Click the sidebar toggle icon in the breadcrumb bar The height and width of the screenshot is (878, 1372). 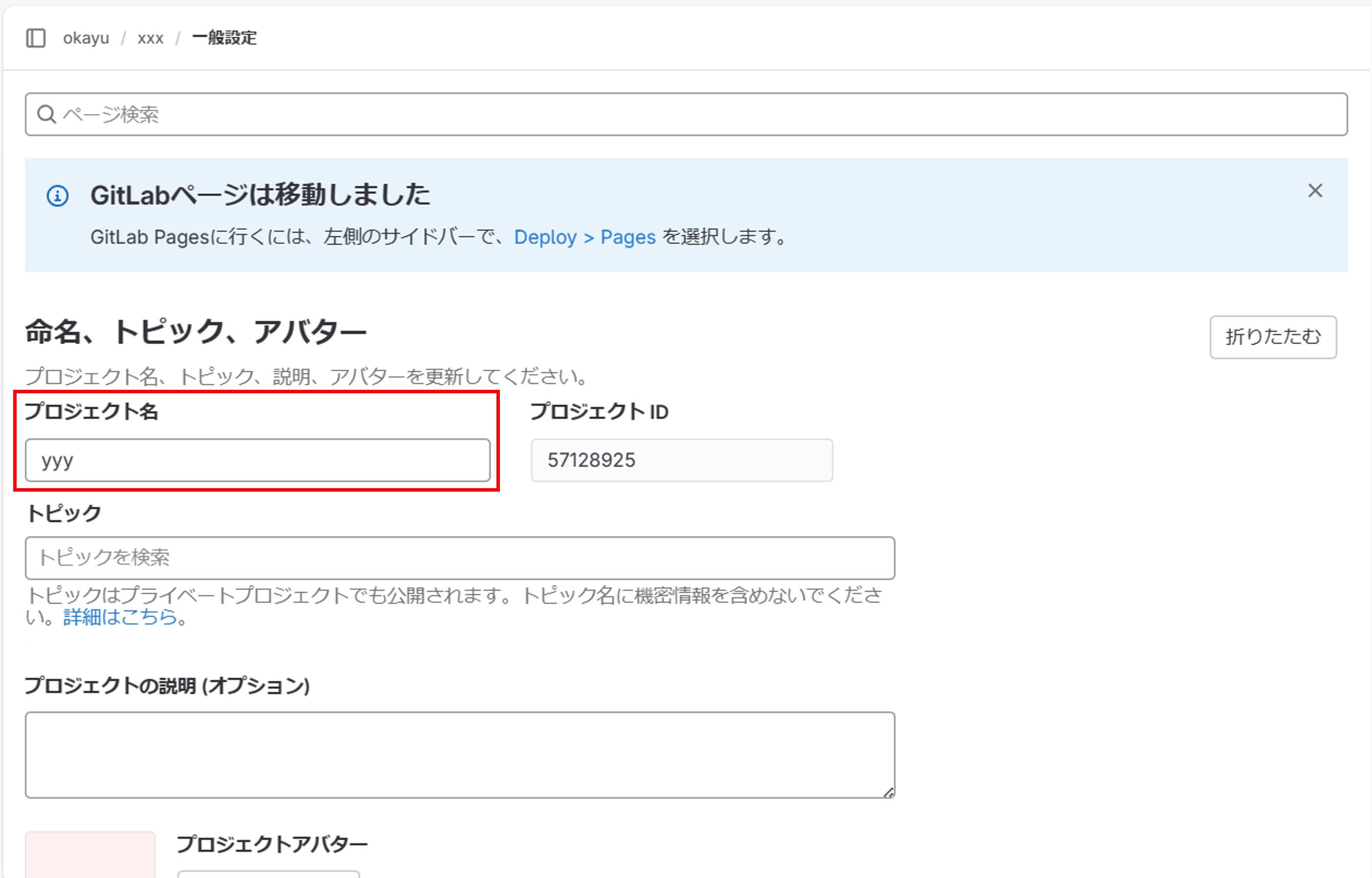(x=37, y=38)
